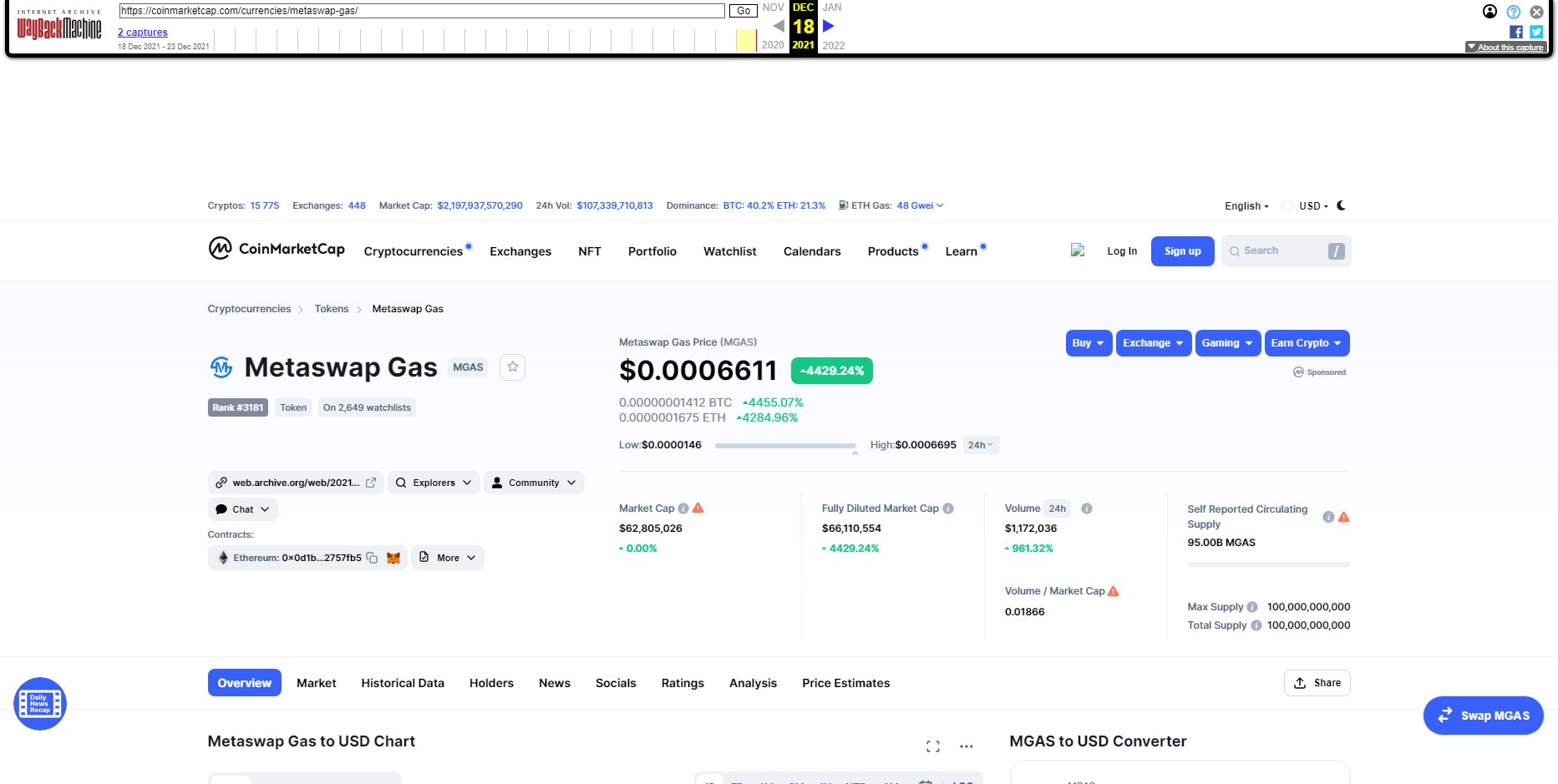Open the Ratings tab
Image resolution: width=1558 pixels, height=784 pixels.
click(x=683, y=683)
